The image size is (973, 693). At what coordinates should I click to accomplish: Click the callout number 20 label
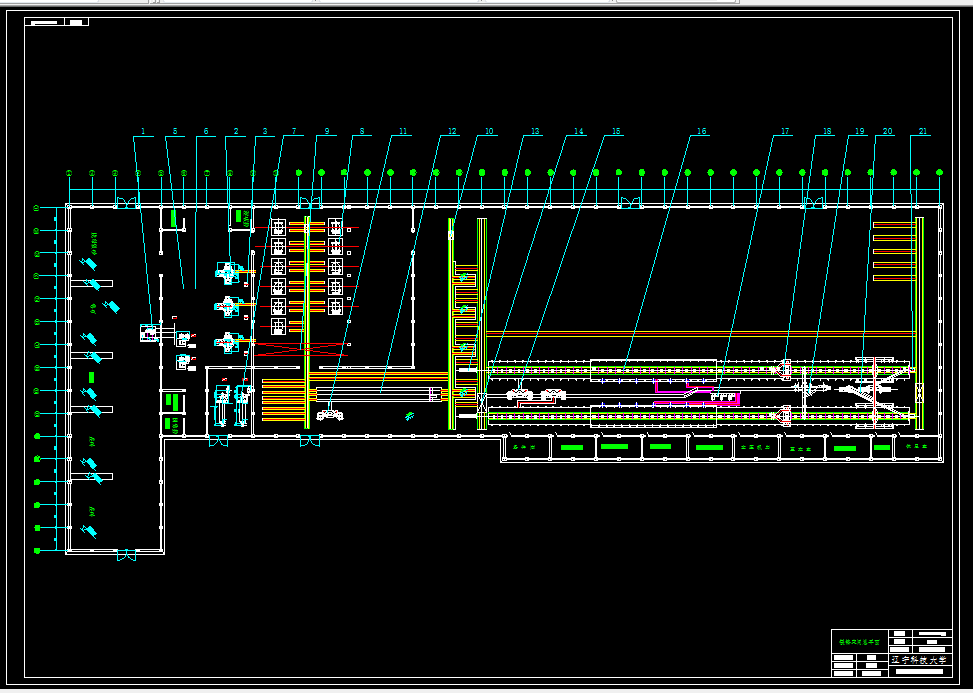887,132
